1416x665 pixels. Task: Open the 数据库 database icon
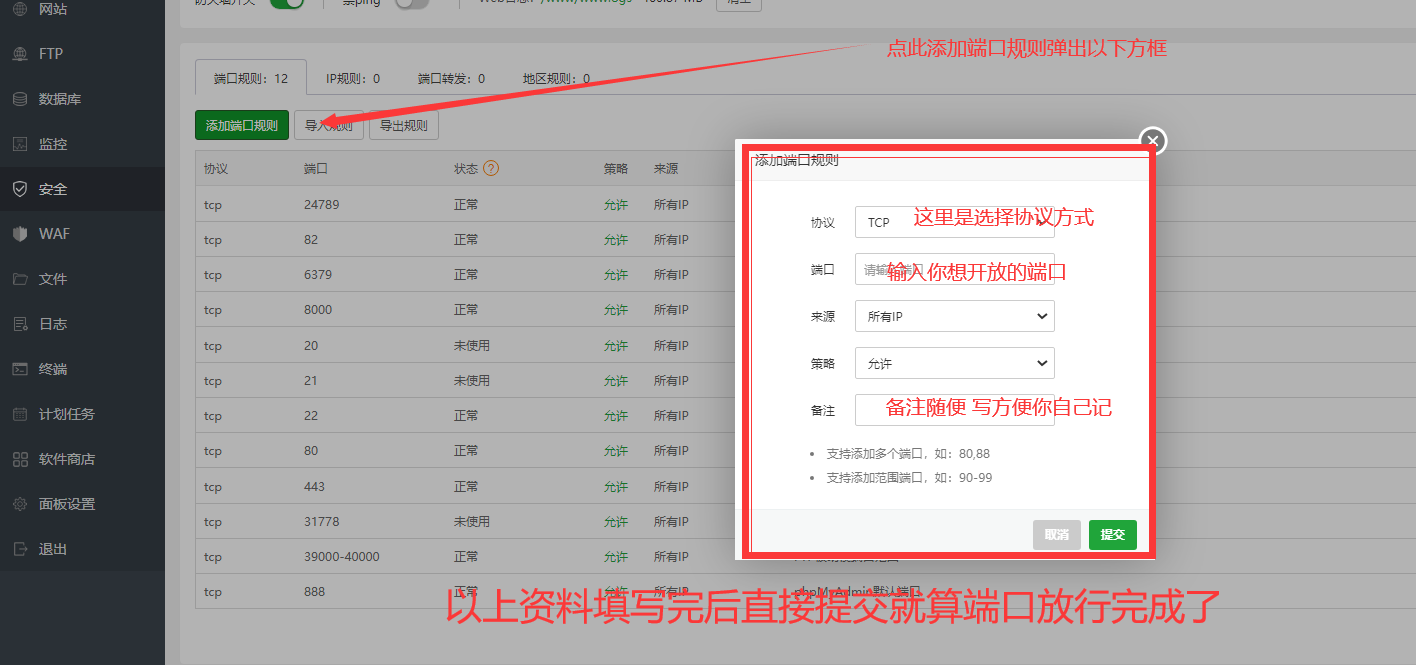[20, 99]
